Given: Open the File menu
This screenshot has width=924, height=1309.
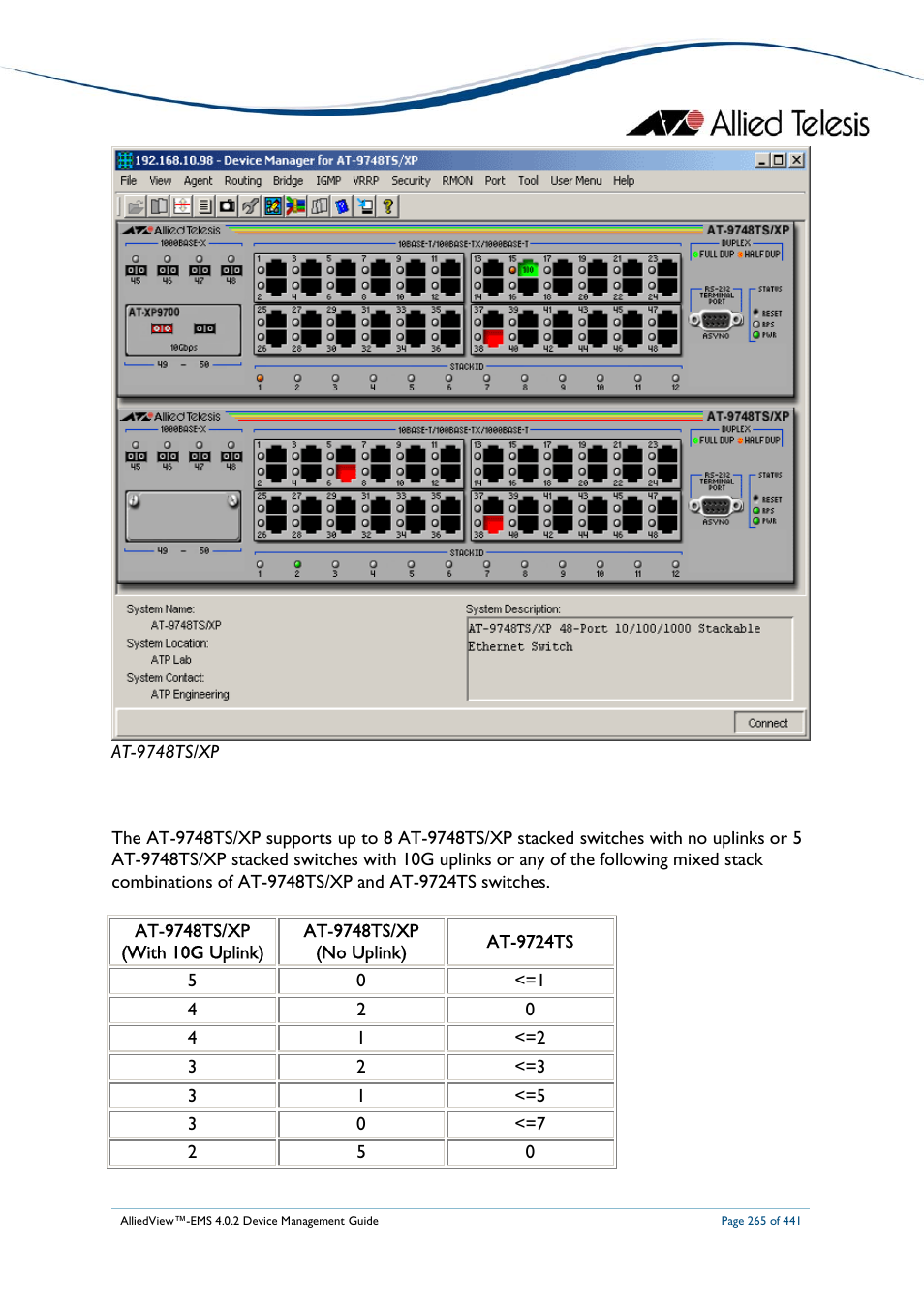Looking at the screenshot, I should pyautogui.click(x=128, y=181).
